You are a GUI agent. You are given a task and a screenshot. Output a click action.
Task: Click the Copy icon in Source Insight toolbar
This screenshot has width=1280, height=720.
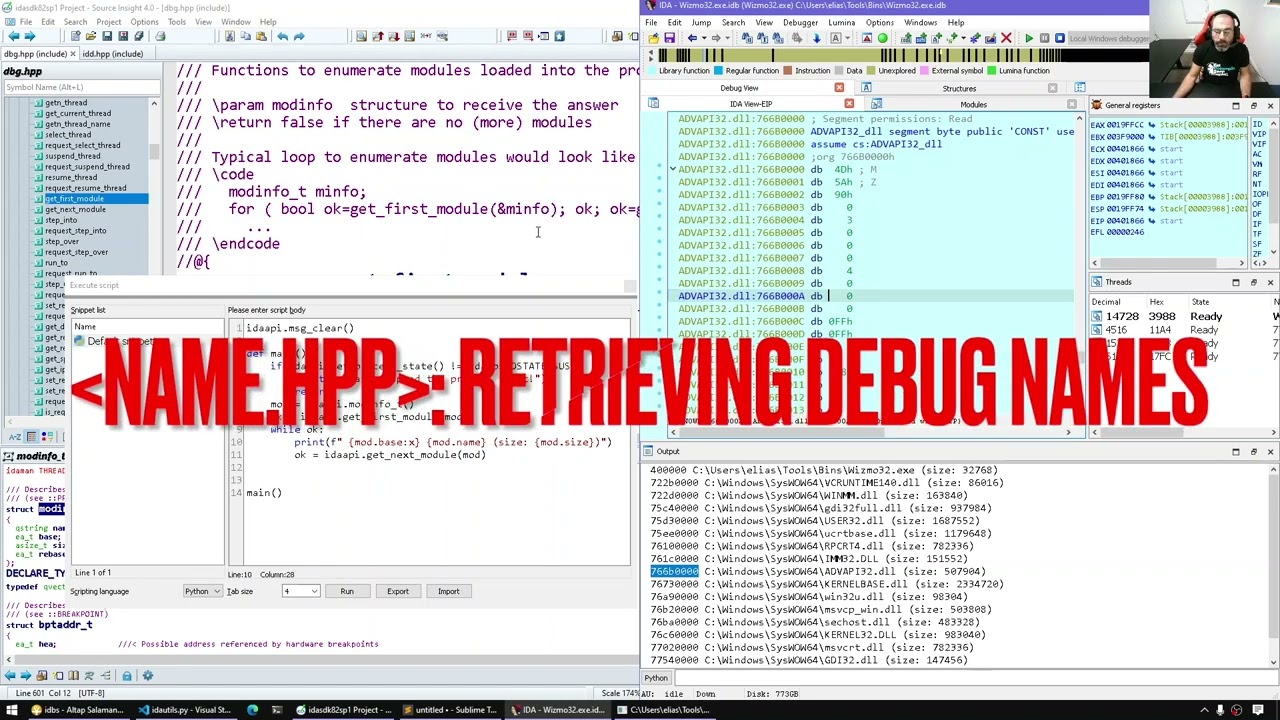coord(245,36)
